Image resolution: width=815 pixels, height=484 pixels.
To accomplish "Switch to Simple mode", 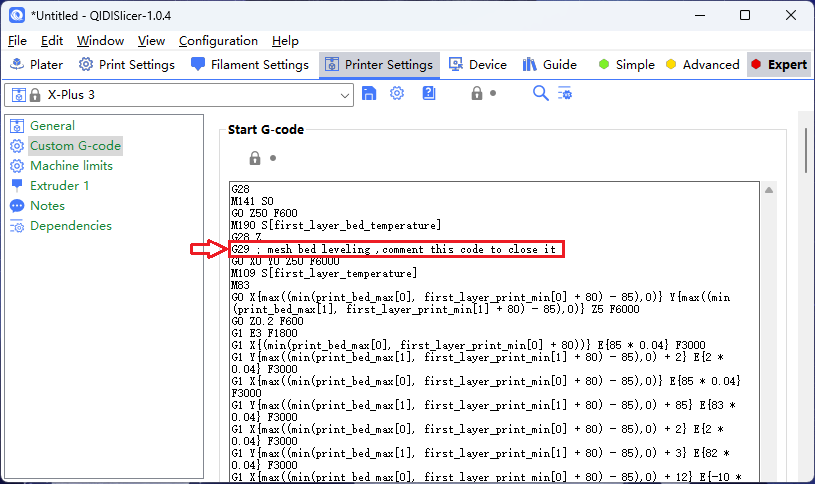I will click(626, 65).
